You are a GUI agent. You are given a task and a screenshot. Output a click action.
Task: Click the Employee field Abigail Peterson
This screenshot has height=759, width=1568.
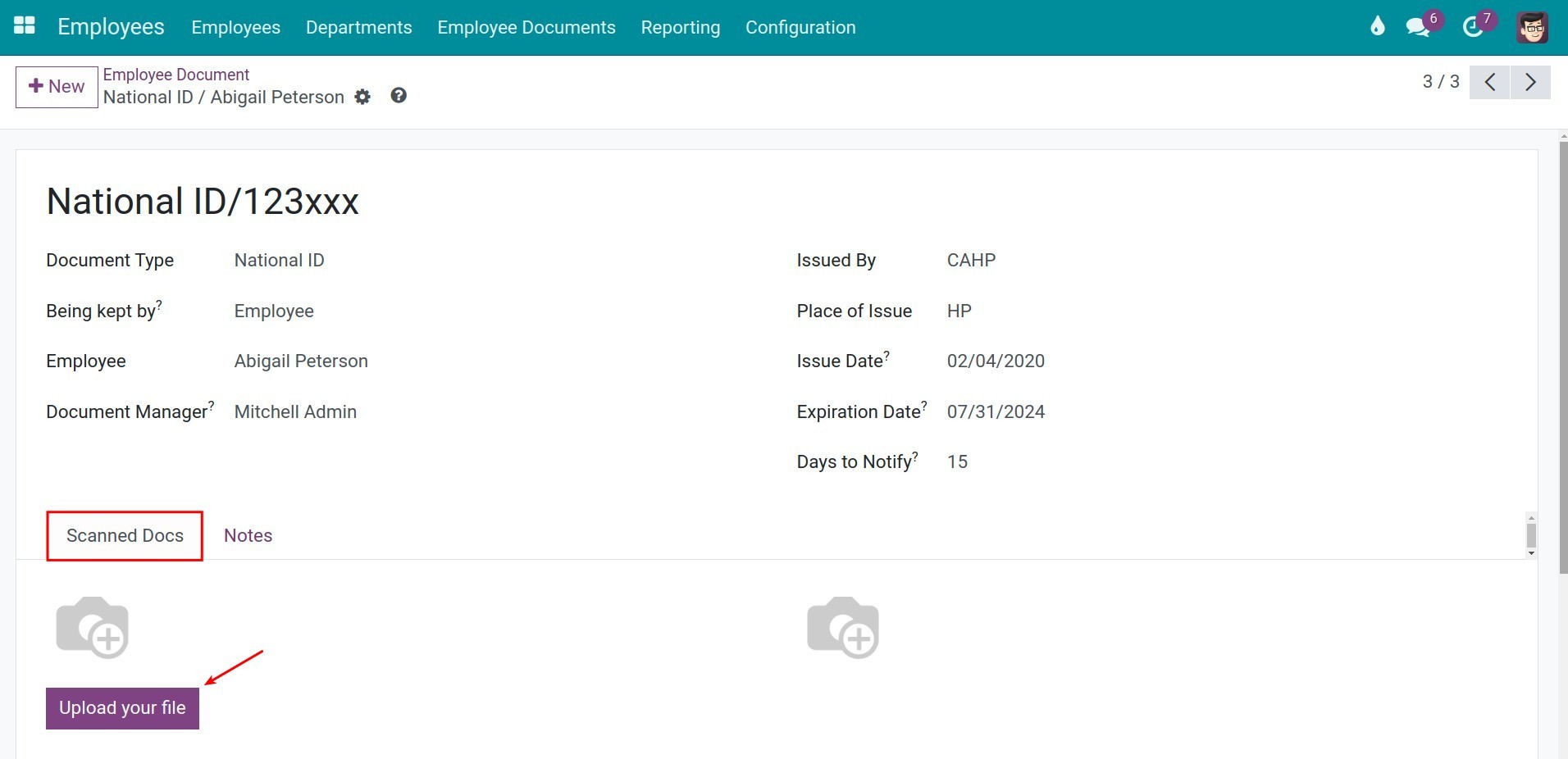pyautogui.click(x=301, y=361)
